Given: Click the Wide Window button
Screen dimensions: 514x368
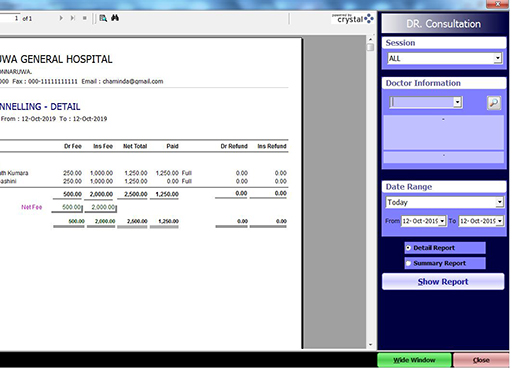Looking at the screenshot, I should [414, 360].
